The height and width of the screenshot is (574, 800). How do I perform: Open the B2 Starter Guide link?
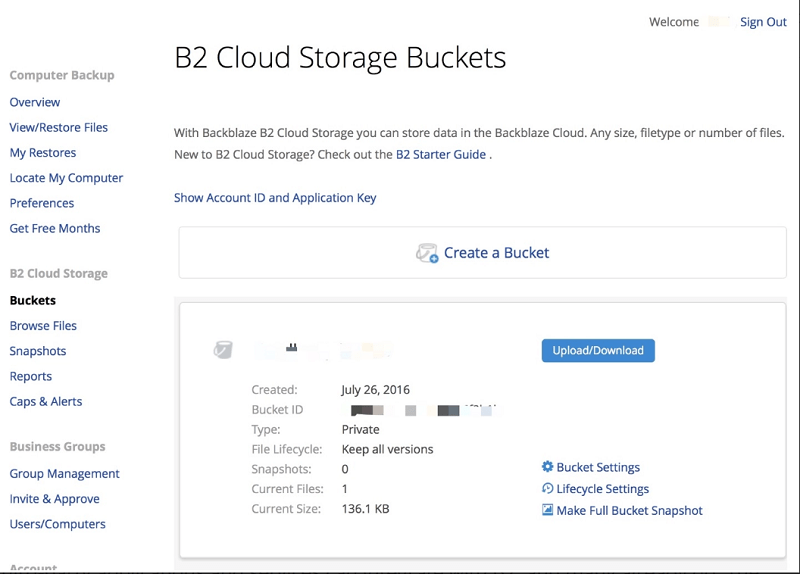point(441,155)
